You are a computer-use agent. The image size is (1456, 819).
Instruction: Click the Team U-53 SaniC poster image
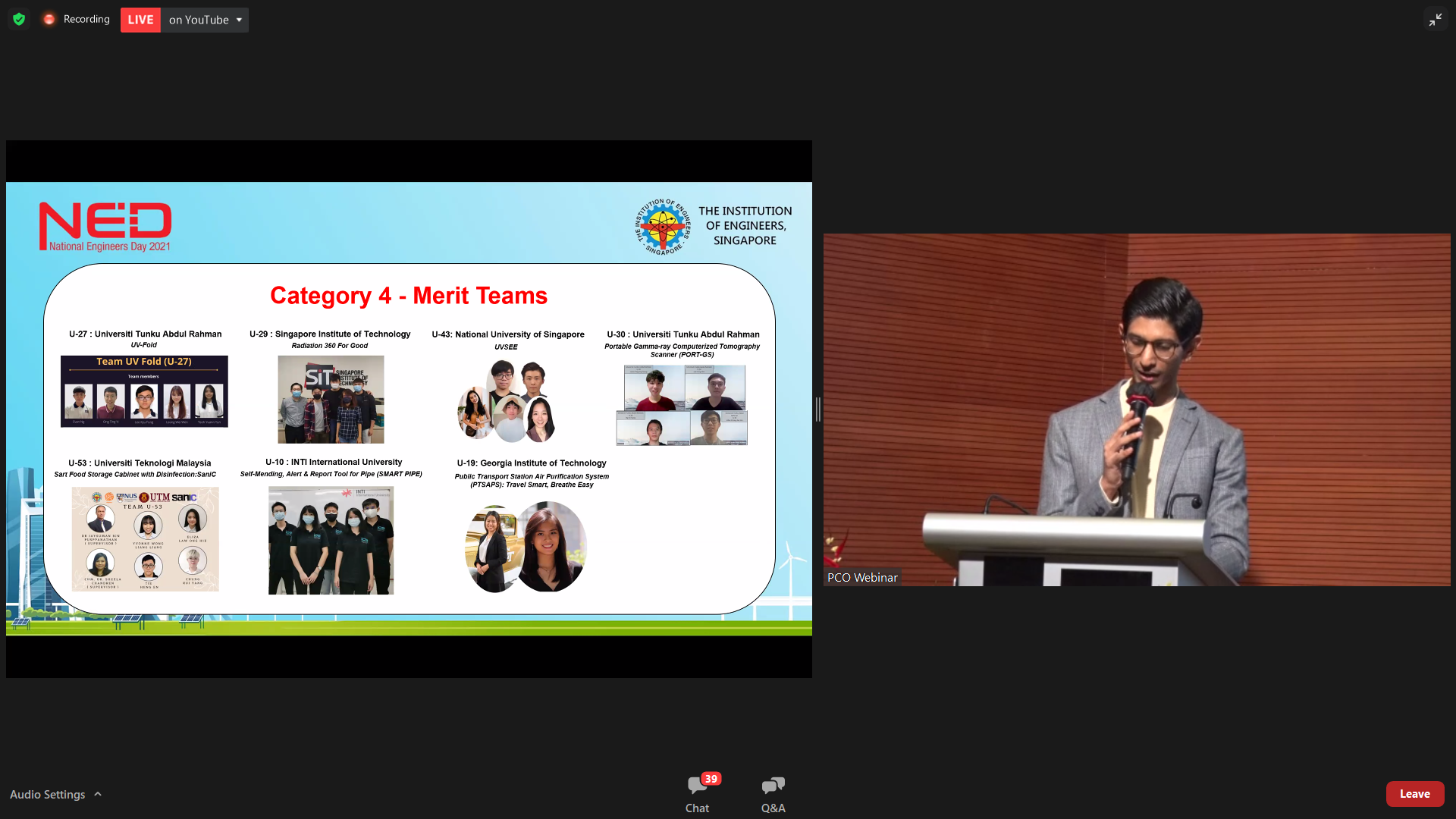(145, 539)
